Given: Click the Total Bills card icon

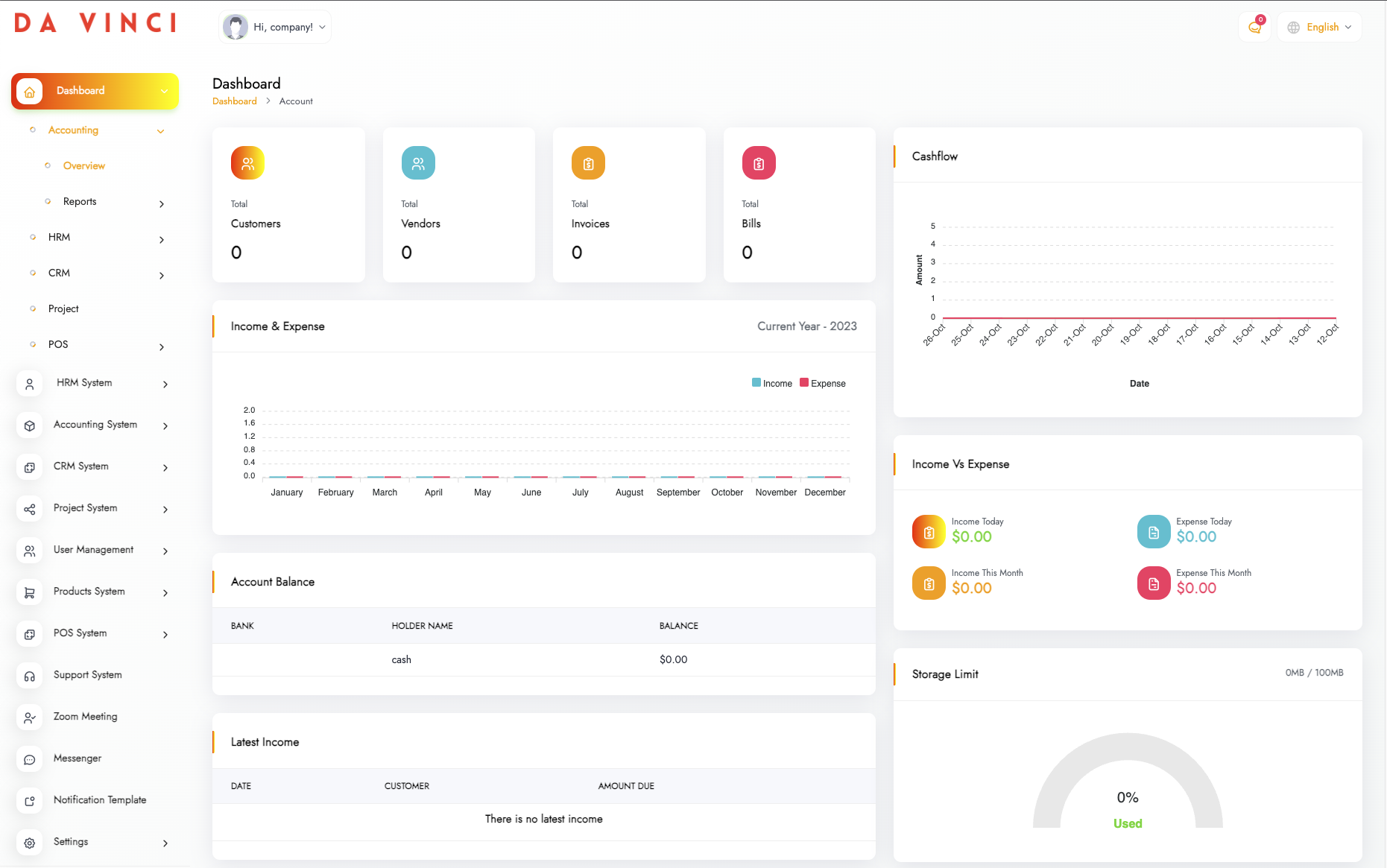Looking at the screenshot, I should pyautogui.click(x=759, y=163).
